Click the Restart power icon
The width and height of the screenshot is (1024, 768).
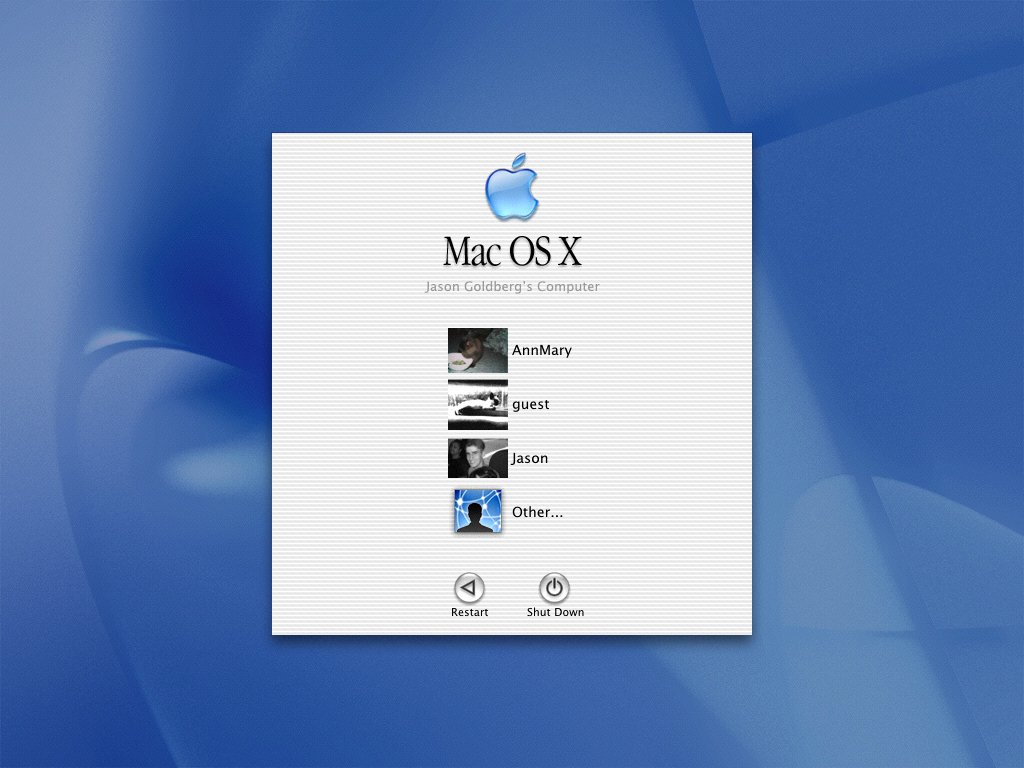469,587
